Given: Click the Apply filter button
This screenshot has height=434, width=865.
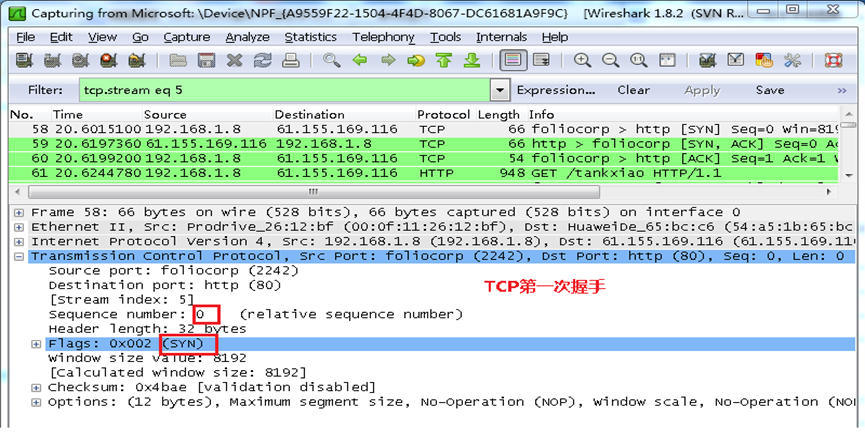Looking at the screenshot, I should click(x=702, y=90).
